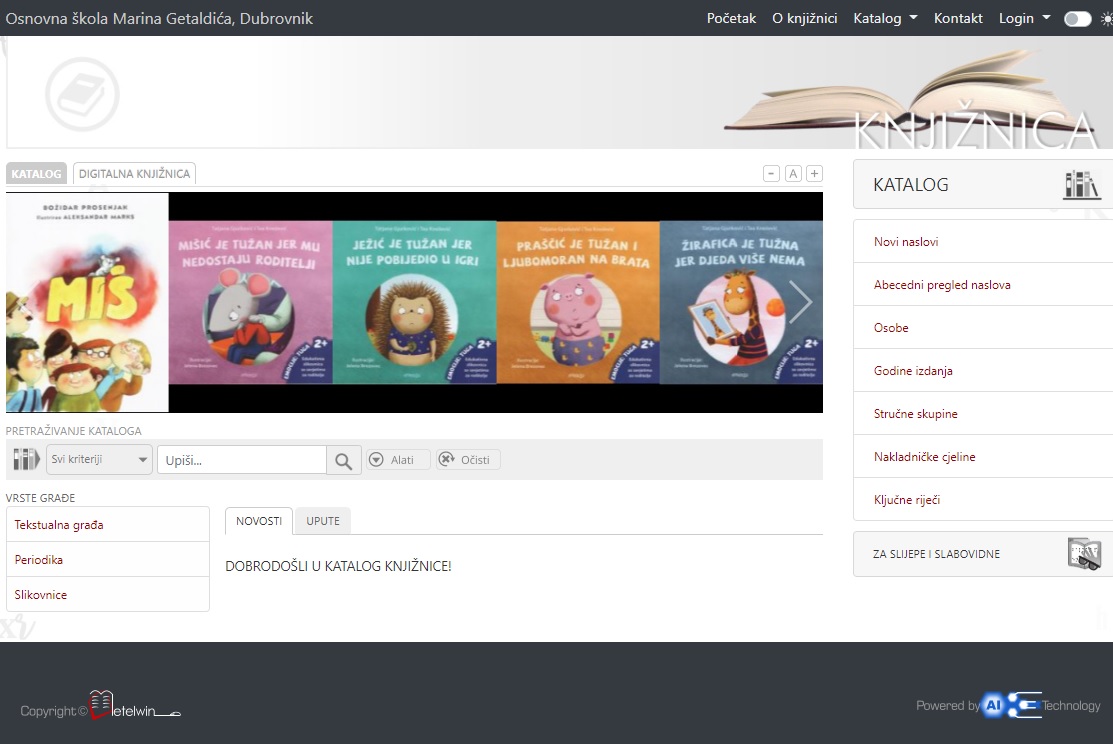
Task: Open the Ježić je tužan book cover
Action: click(x=415, y=302)
